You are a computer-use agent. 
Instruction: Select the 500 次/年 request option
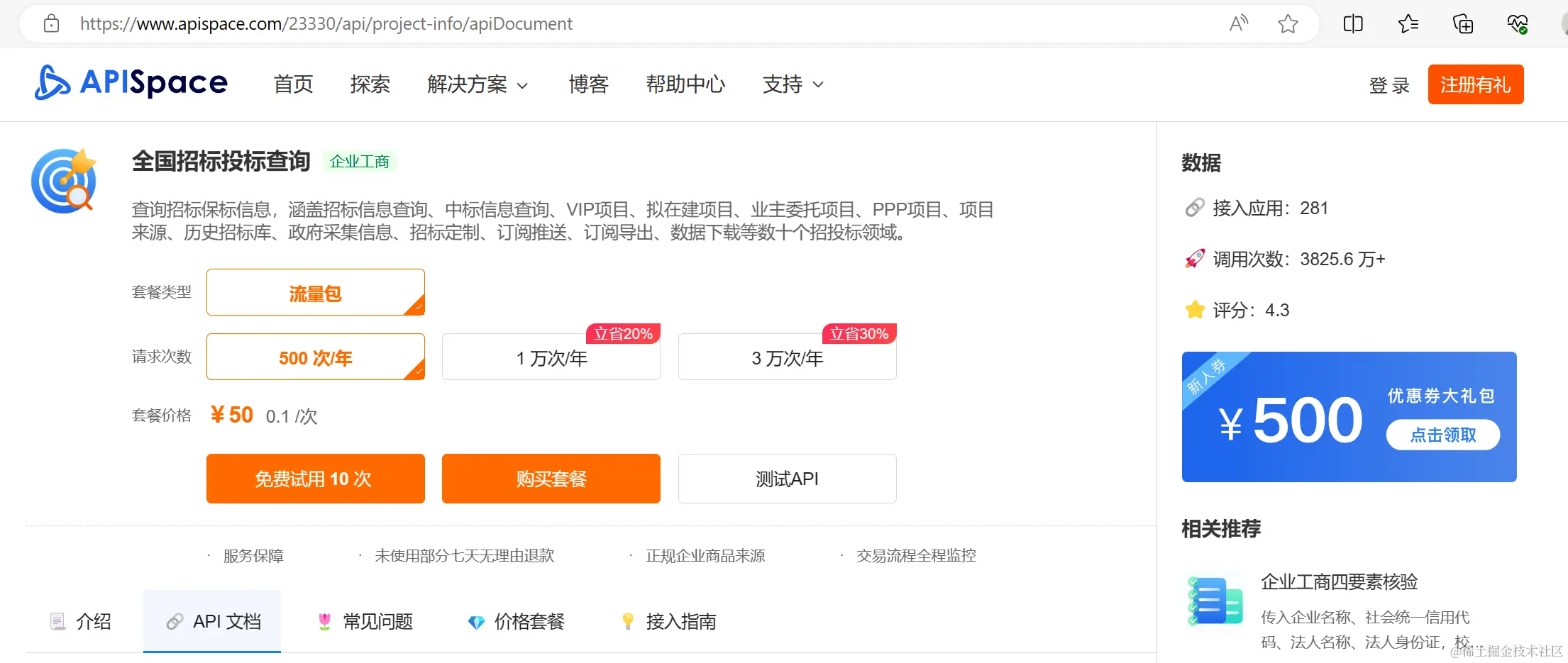coord(316,357)
